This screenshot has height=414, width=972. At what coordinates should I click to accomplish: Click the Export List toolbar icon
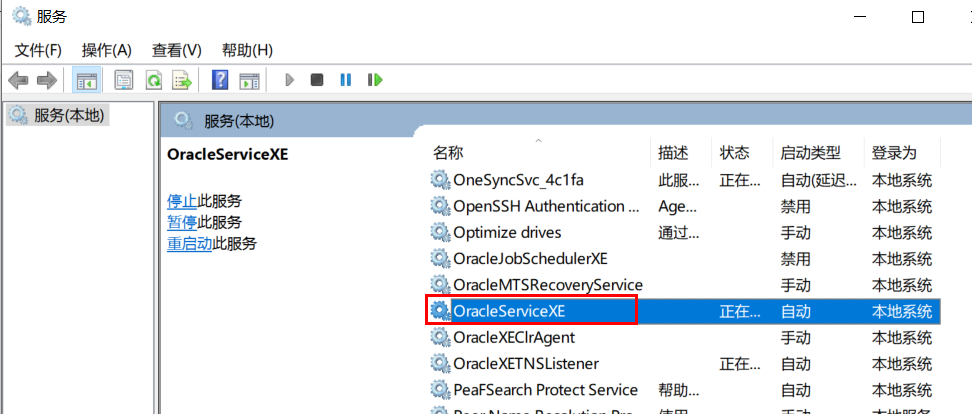[x=182, y=80]
